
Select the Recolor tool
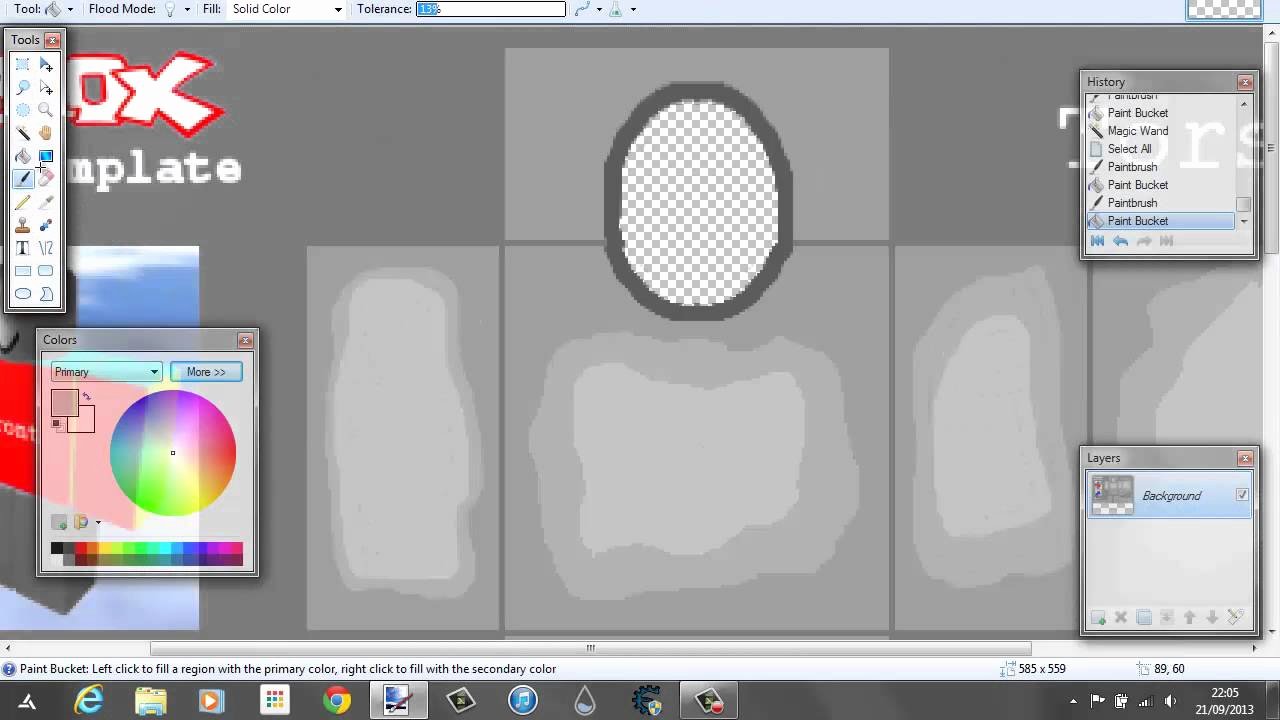point(46,225)
